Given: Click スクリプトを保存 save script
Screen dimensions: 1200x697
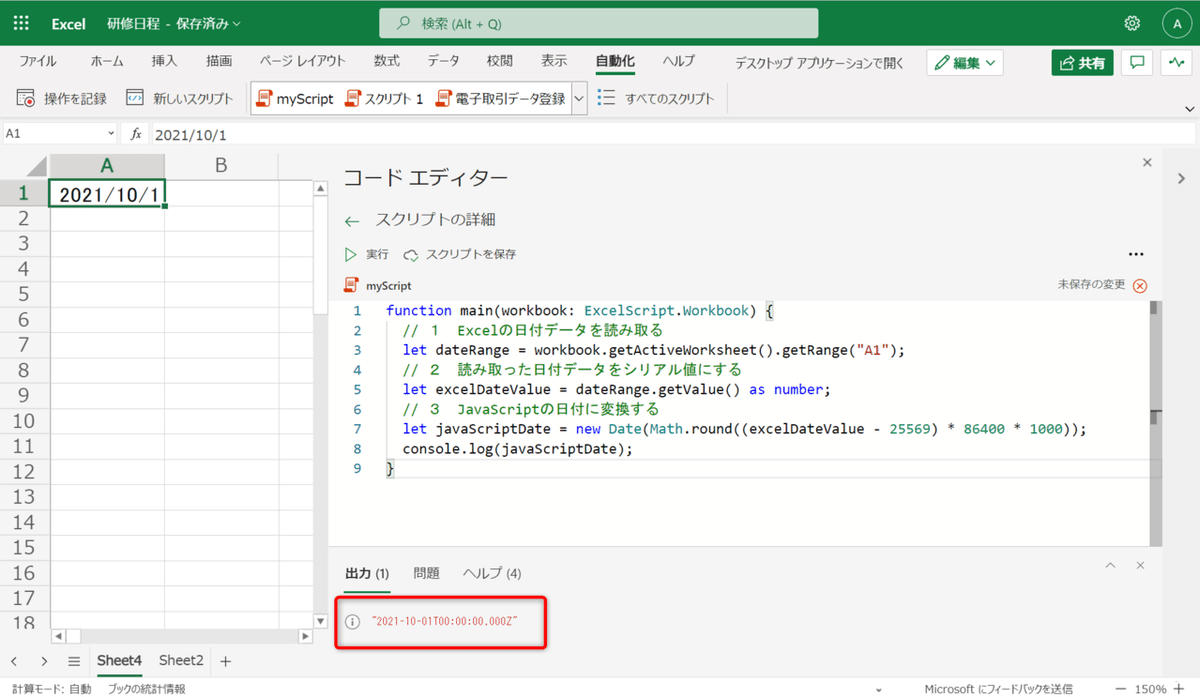Looking at the screenshot, I should (x=460, y=254).
